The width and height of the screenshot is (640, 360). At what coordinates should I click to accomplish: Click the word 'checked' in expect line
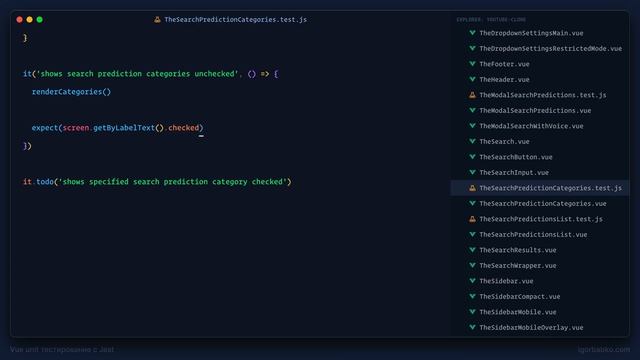(x=183, y=128)
